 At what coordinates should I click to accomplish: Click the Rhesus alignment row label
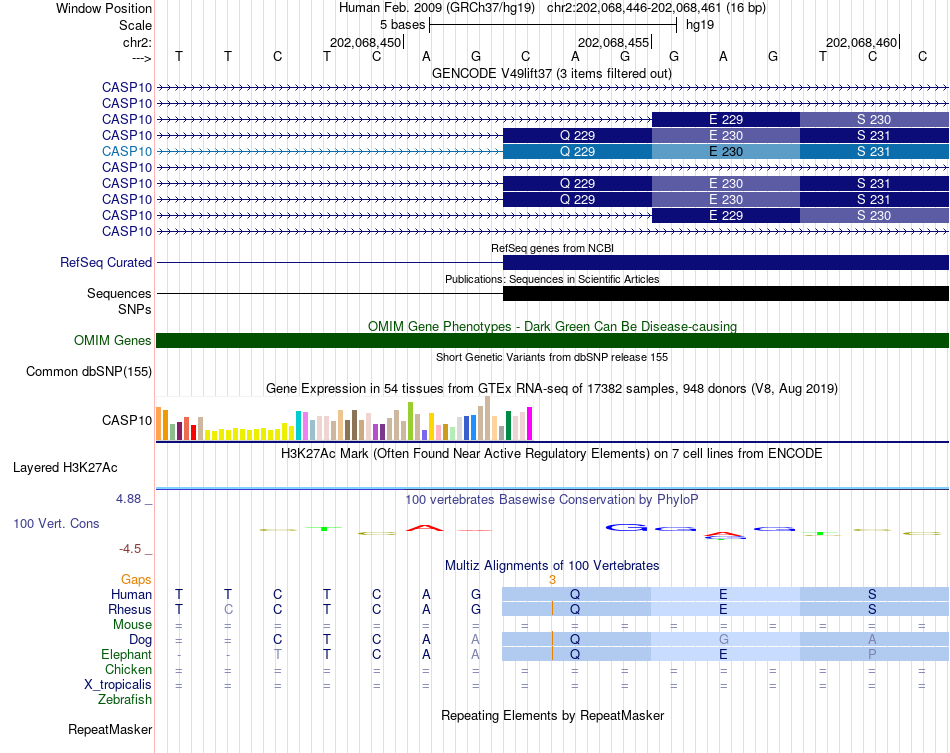pos(130,609)
